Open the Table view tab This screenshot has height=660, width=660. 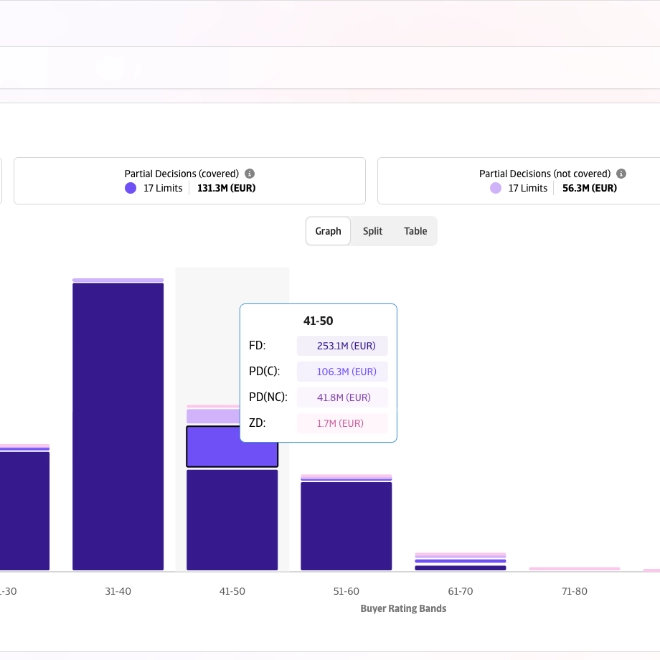415,231
